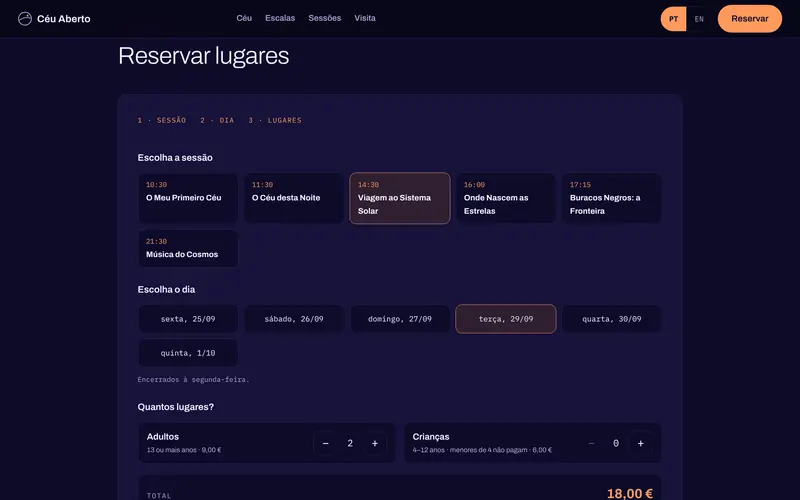The height and width of the screenshot is (500, 800).
Task: Click the Adultos quantity value 2
Action: click(350, 443)
